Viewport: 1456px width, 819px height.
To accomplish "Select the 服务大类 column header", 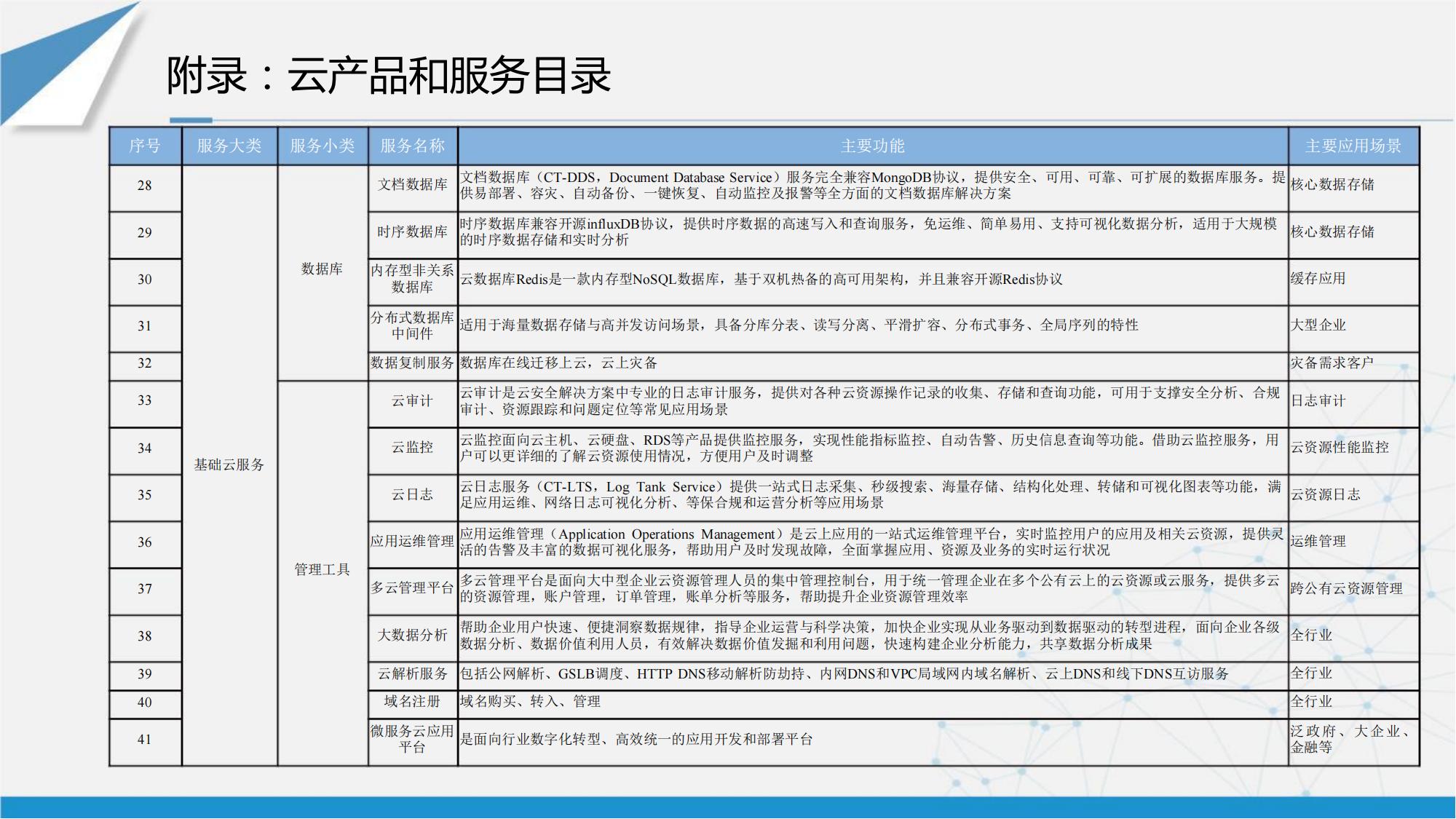I will click(229, 146).
